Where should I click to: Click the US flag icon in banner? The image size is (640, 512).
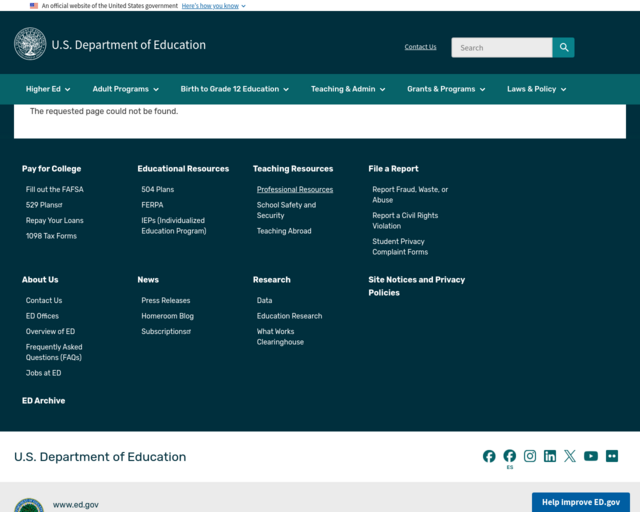[34, 6]
